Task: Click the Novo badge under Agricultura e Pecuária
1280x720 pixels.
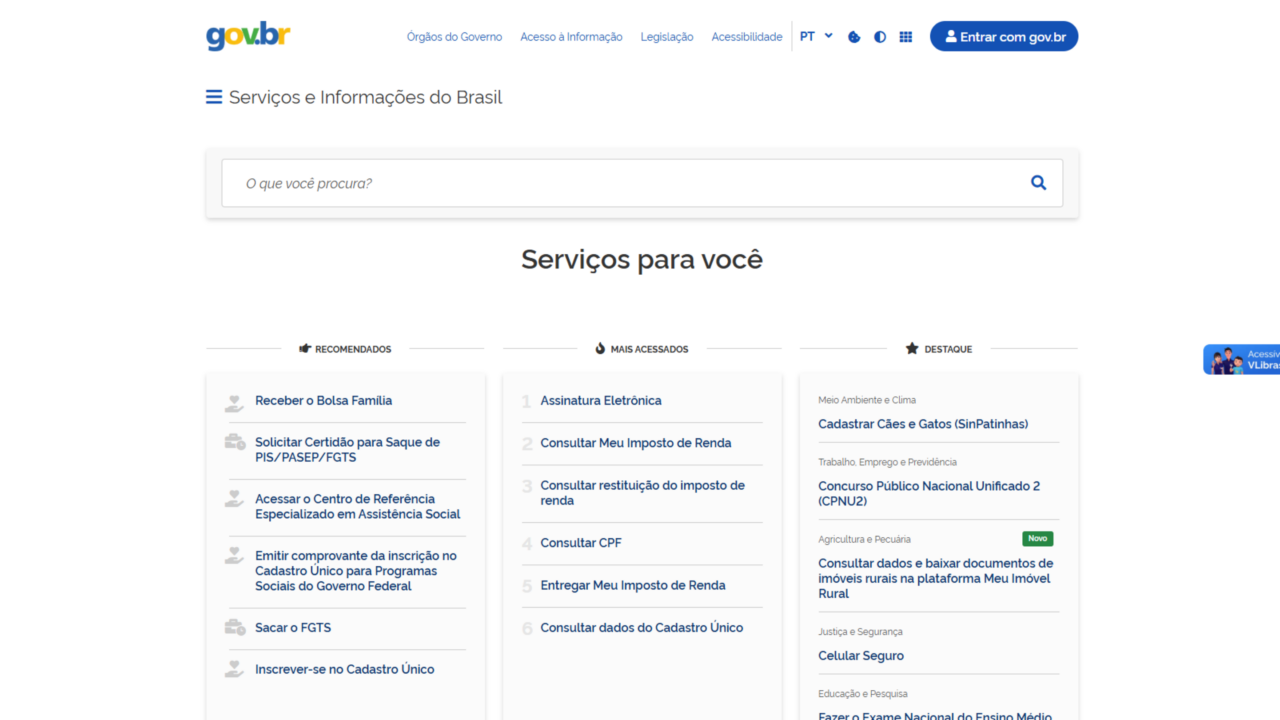Action: point(1037,538)
